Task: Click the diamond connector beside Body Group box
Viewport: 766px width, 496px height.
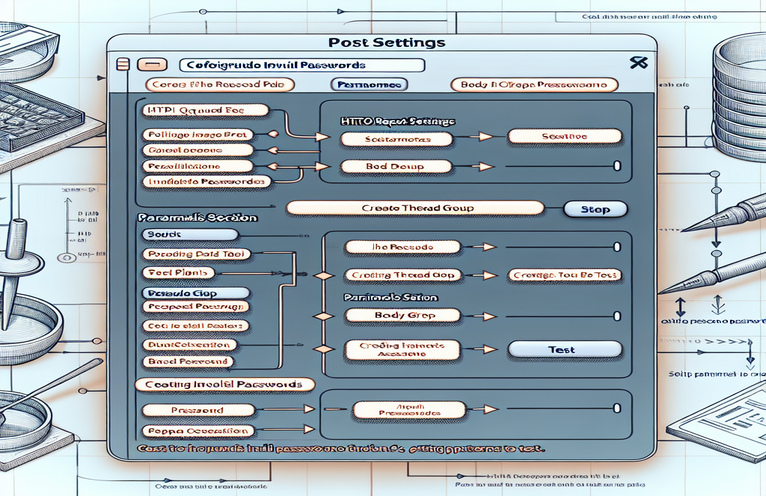Action: coord(324,315)
